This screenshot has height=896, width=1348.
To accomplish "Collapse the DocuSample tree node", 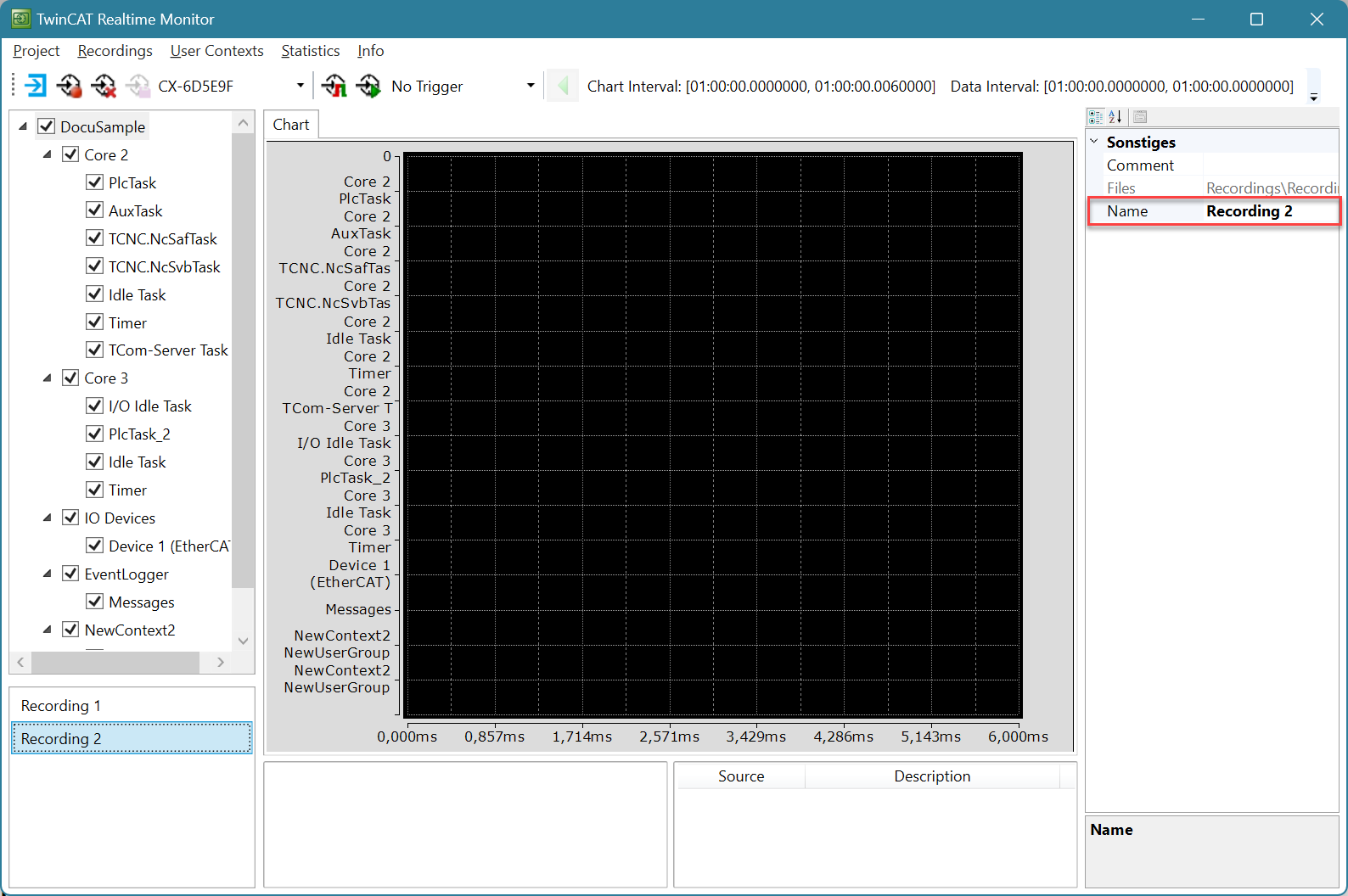I will pos(23,126).
